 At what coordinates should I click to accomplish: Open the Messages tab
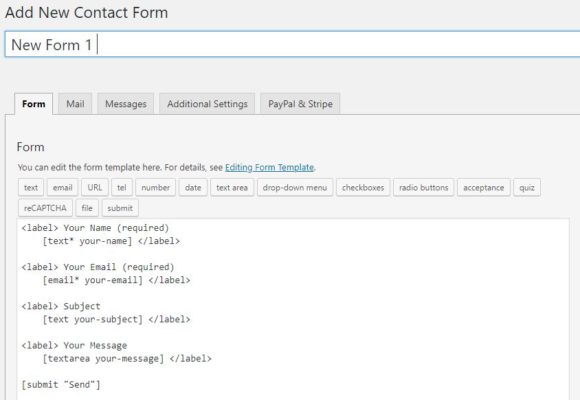[126, 104]
